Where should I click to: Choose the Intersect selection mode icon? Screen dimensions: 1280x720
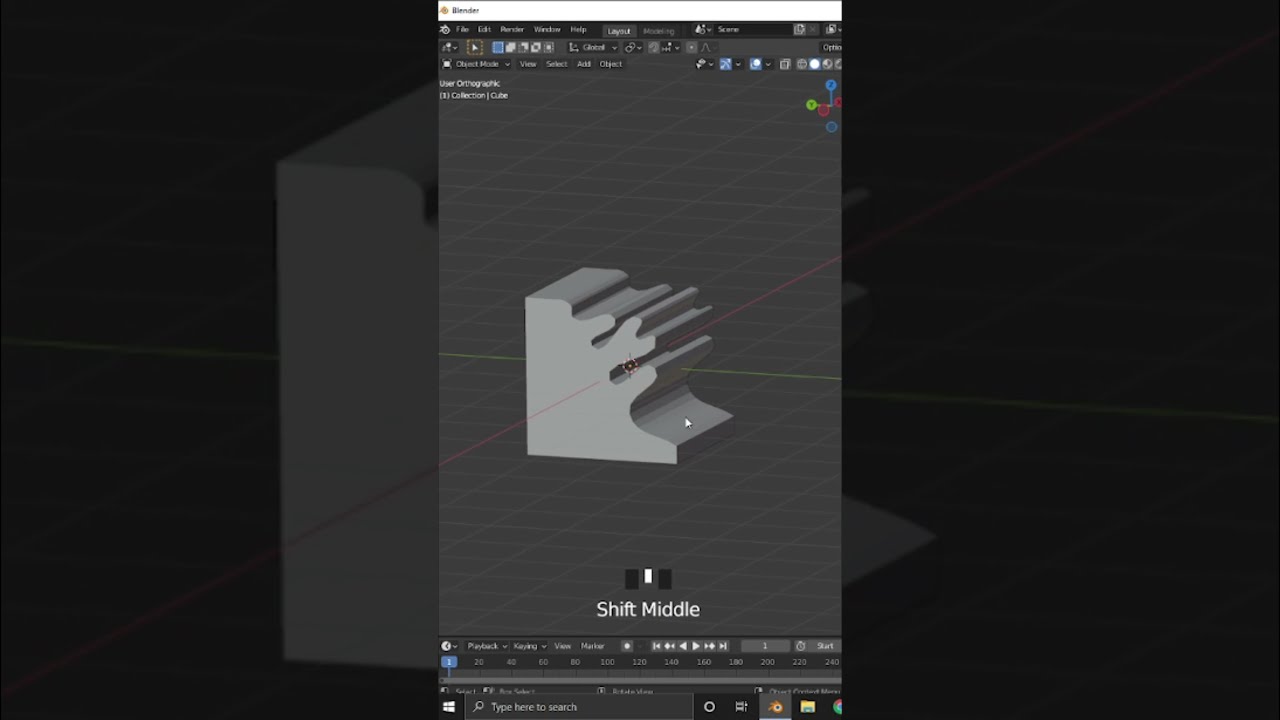coord(548,47)
